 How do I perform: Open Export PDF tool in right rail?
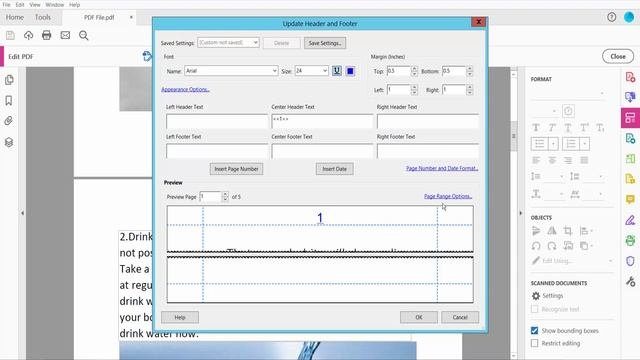click(x=630, y=138)
